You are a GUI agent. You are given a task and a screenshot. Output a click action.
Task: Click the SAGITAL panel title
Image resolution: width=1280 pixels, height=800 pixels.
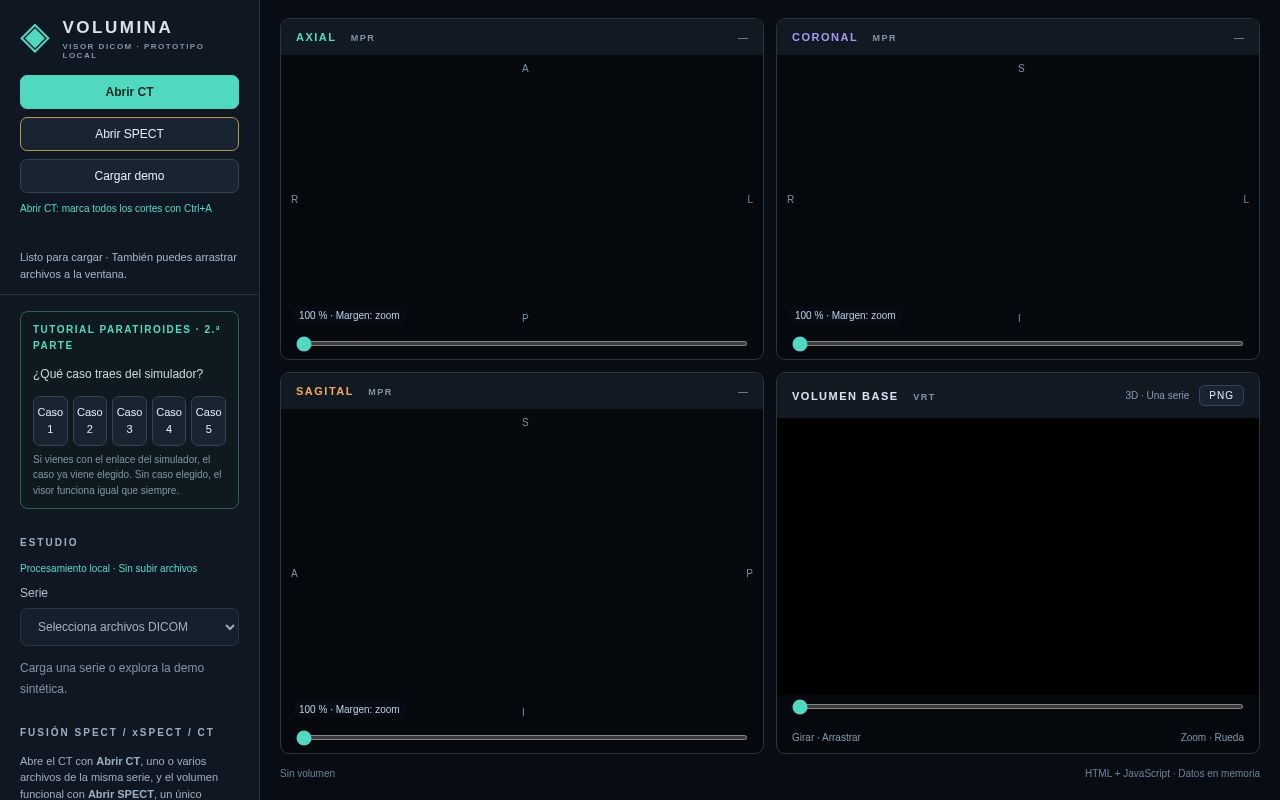(325, 392)
